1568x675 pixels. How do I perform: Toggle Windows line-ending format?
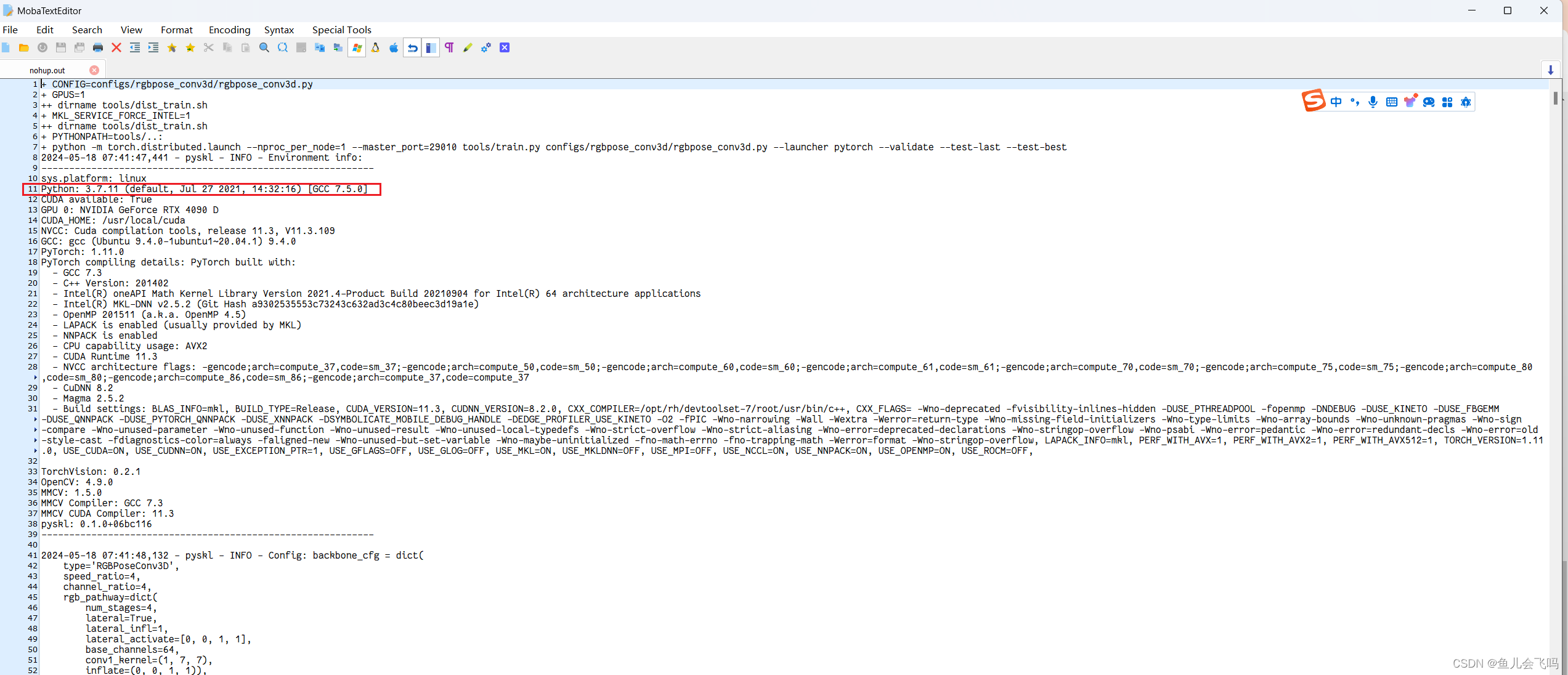point(357,48)
